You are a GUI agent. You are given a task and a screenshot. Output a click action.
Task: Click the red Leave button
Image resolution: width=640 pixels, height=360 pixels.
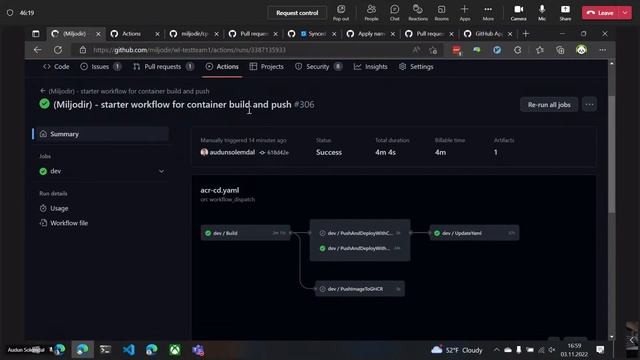600,13
